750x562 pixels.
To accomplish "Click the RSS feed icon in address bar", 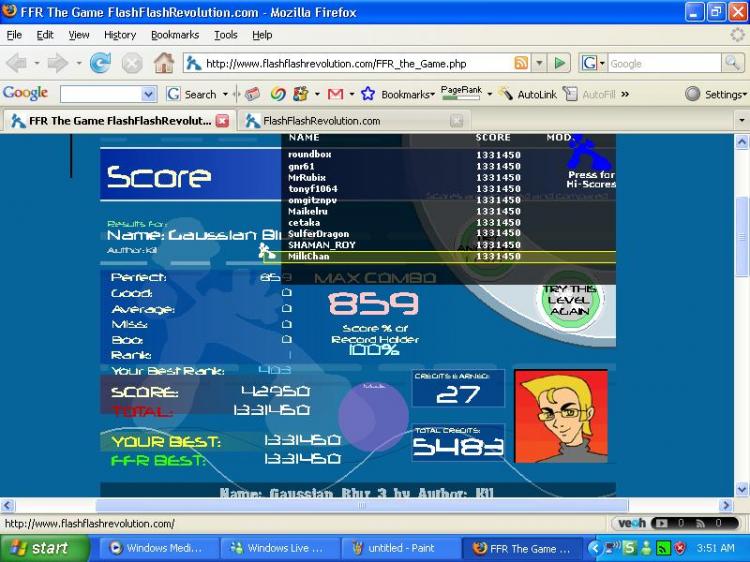I will pyautogui.click(x=521, y=63).
